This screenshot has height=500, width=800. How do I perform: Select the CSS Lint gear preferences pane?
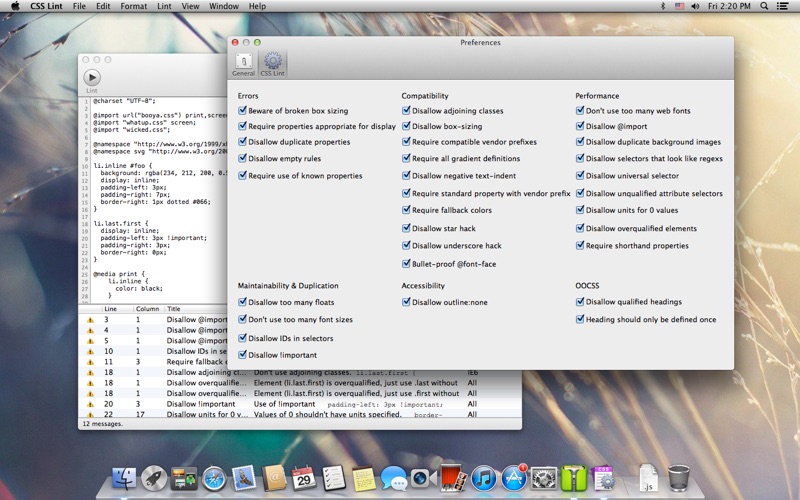[272, 64]
